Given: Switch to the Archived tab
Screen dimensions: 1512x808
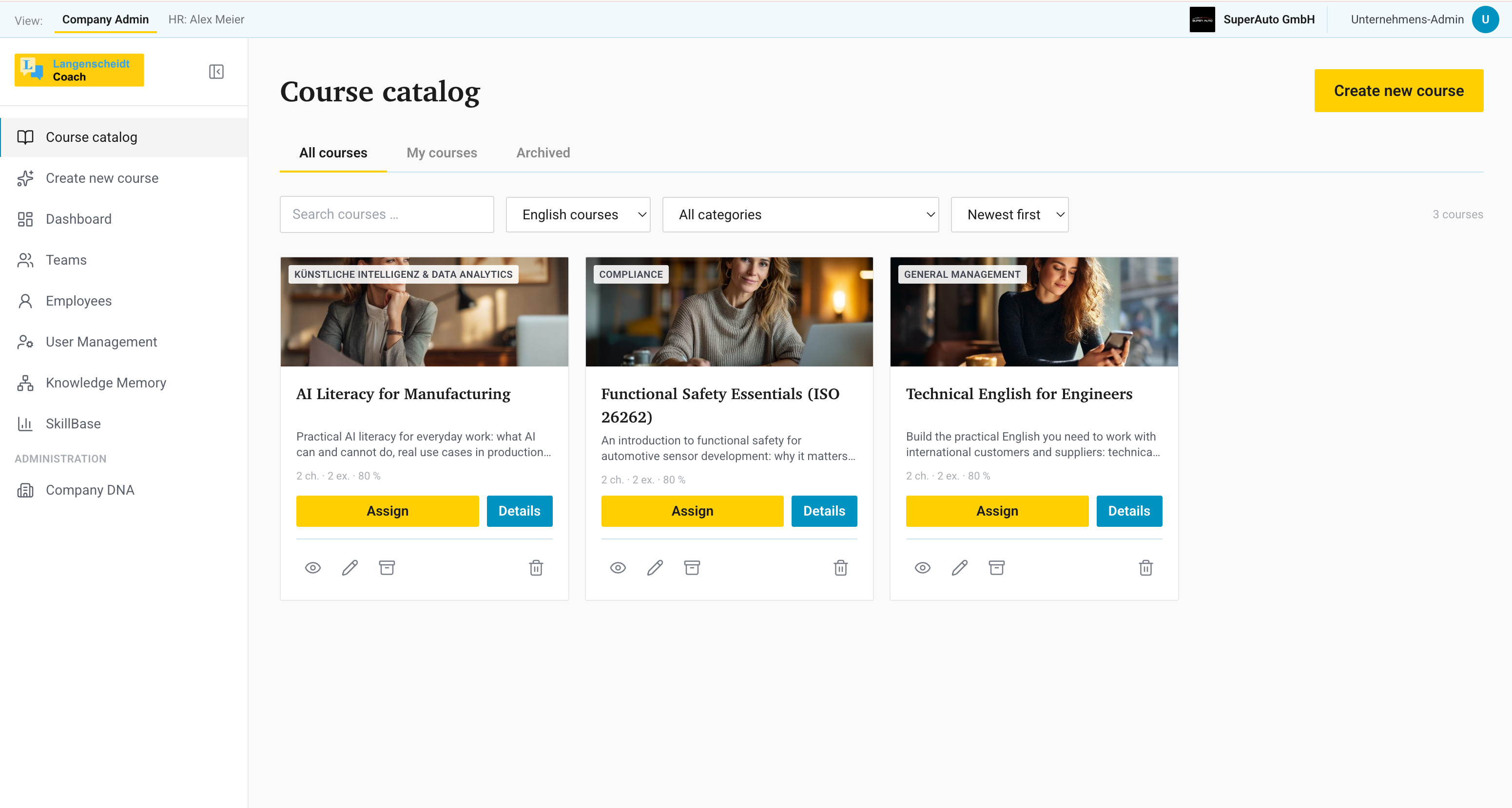Looking at the screenshot, I should pyautogui.click(x=543, y=153).
